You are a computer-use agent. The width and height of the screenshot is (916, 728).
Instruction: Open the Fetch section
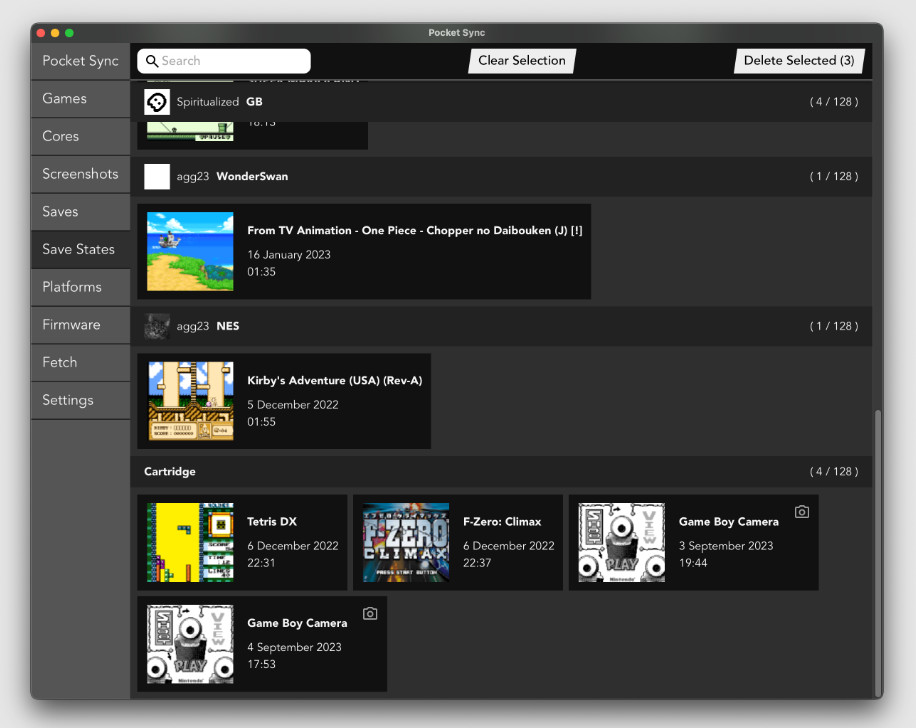(x=81, y=362)
